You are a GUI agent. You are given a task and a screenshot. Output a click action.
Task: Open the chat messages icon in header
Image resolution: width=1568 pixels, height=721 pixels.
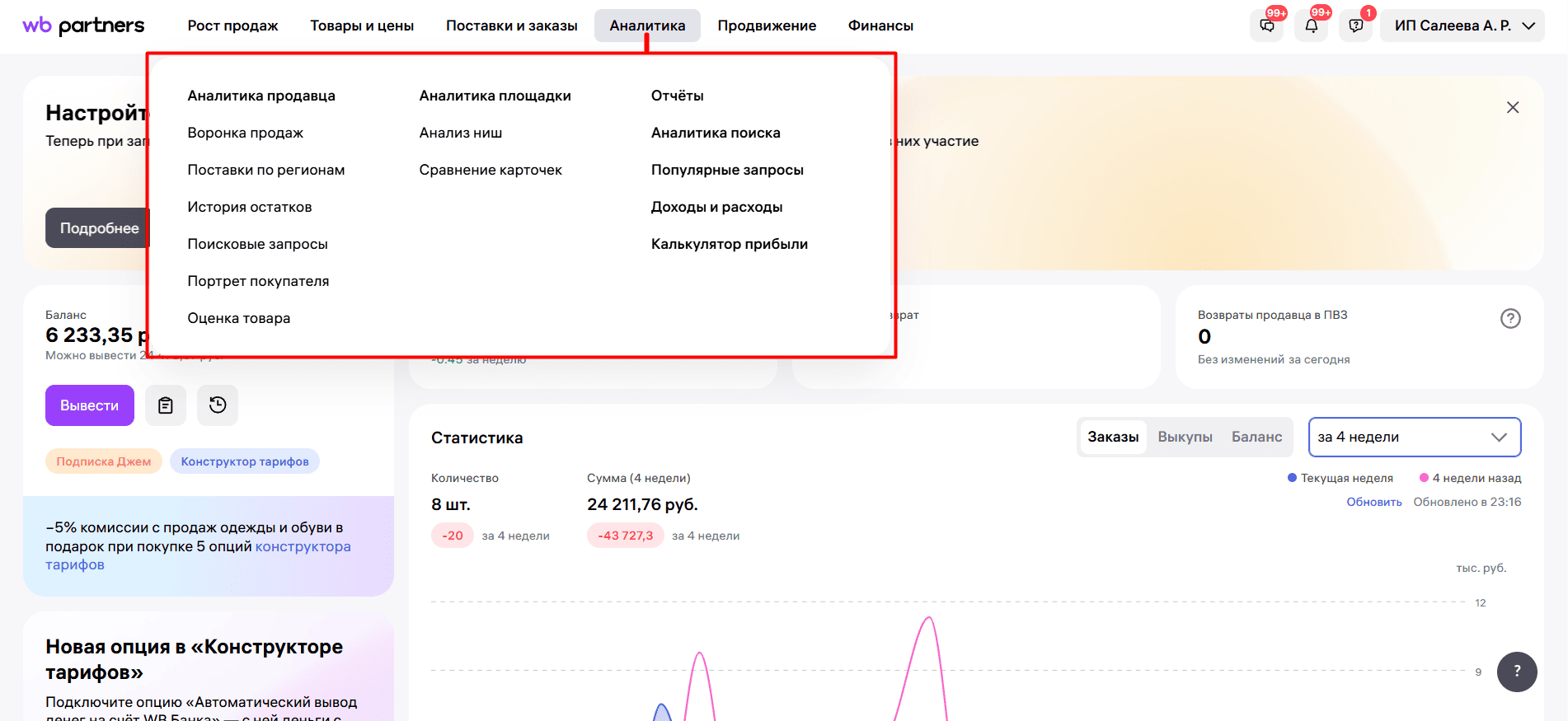(1267, 26)
